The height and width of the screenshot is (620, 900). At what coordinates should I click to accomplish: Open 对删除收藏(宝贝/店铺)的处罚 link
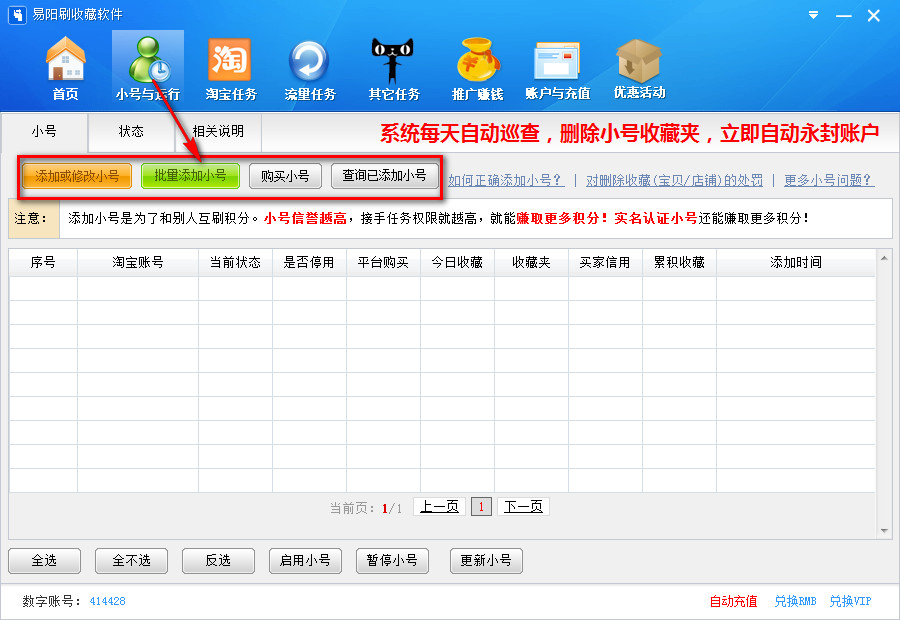[x=674, y=180]
